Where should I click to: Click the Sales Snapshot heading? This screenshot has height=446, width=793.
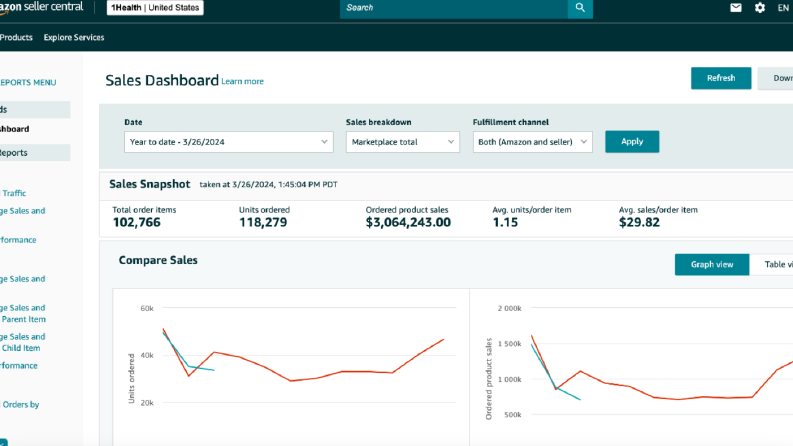(150, 184)
